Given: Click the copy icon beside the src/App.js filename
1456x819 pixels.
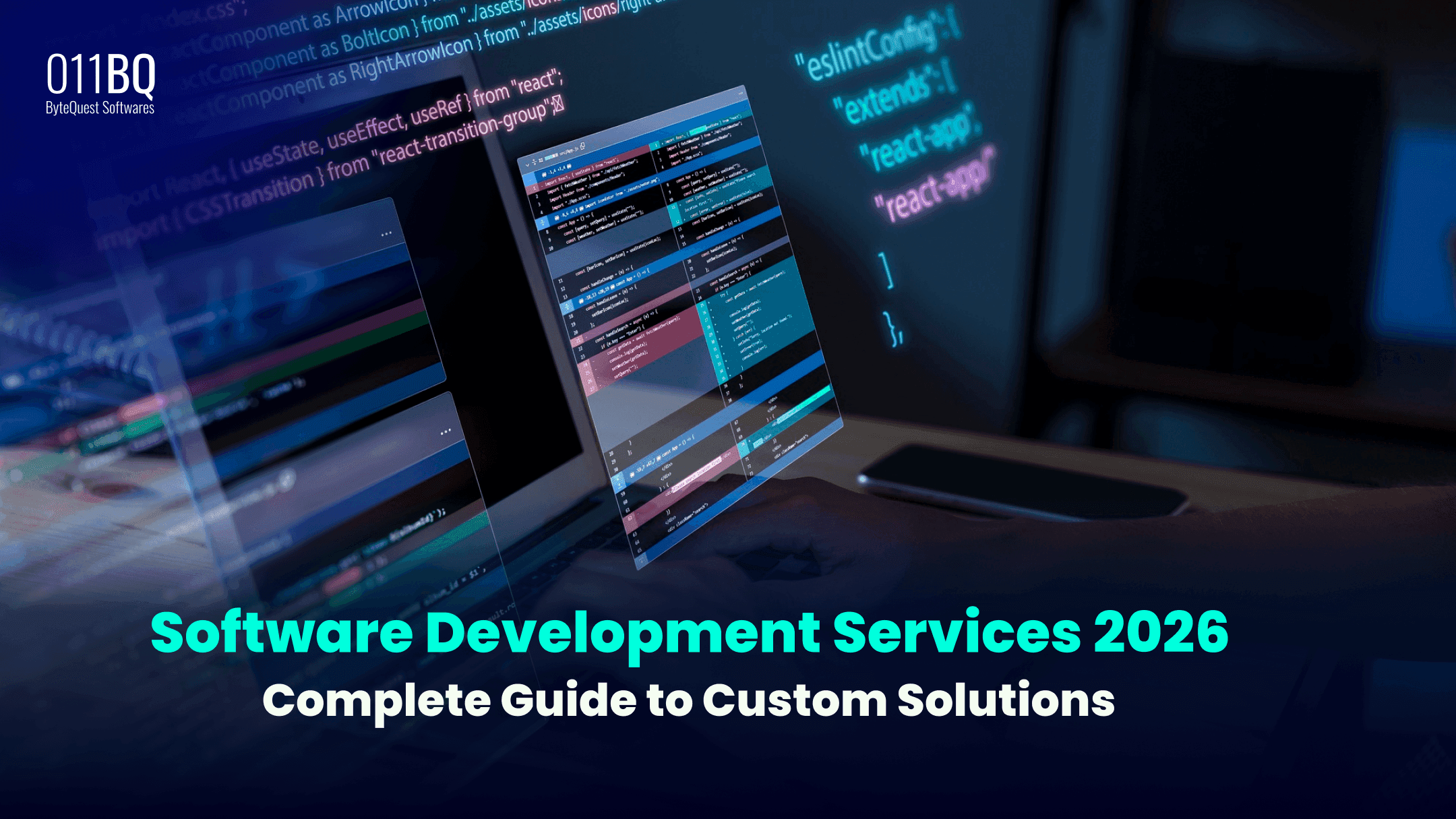Looking at the screenshot, I should [582, 147].
